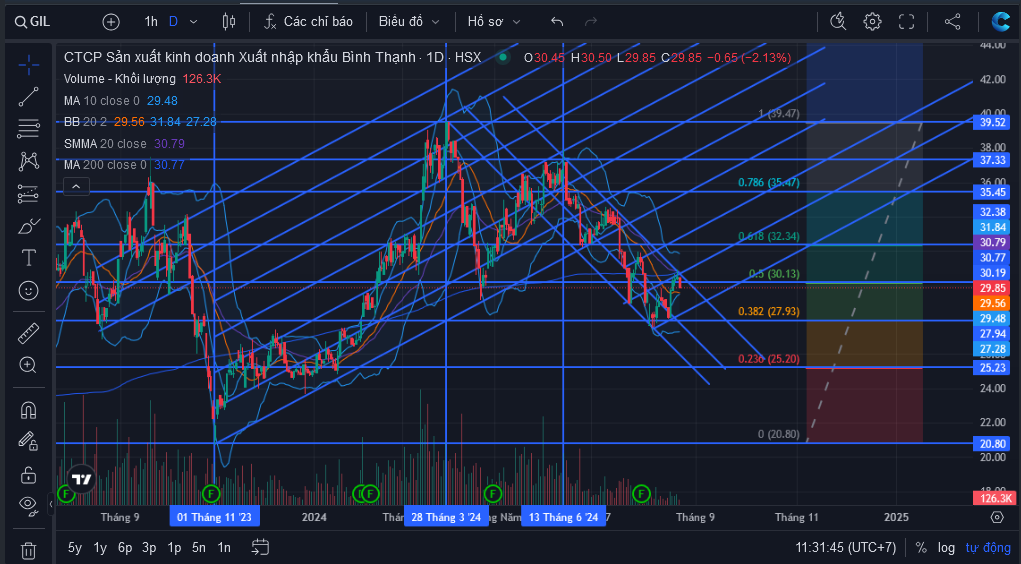This screenshot has height=564, width=1021.
Task: Collapse the indicator legend chevron
Action: click(x=76, y=187)
